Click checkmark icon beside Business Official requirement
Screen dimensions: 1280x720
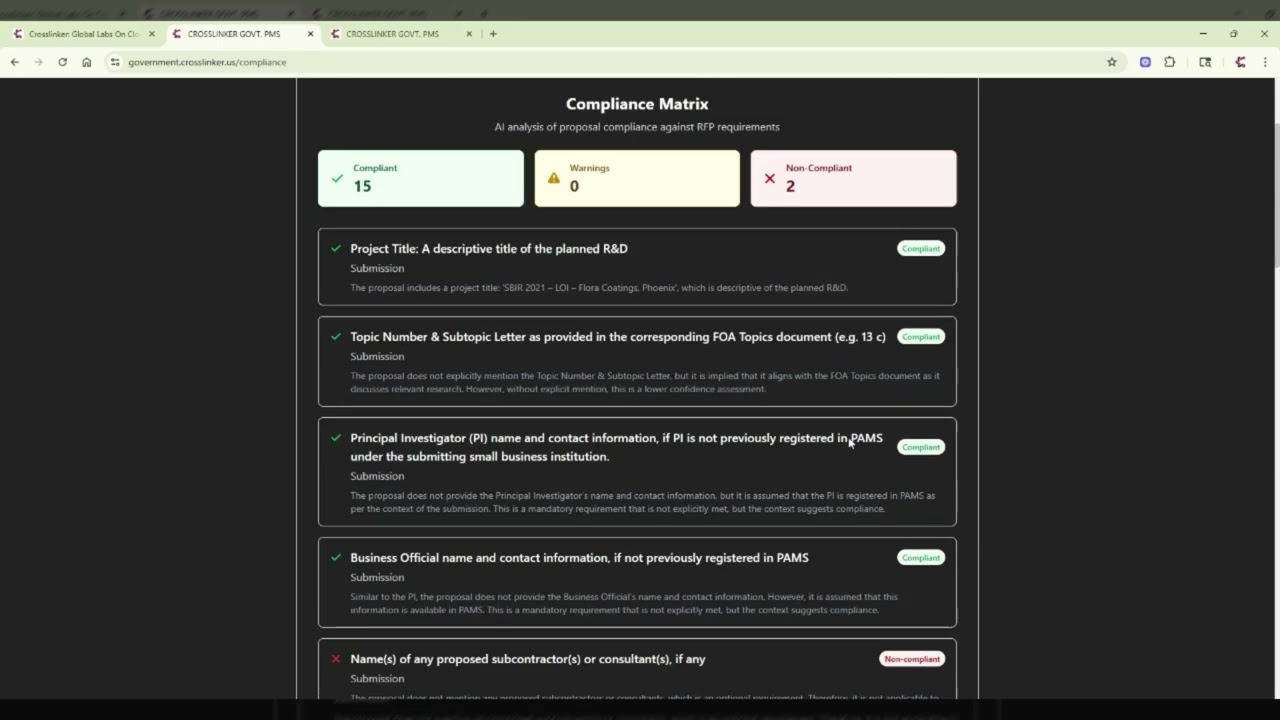(336, 558)
